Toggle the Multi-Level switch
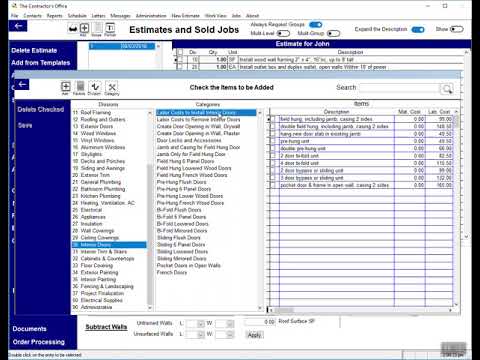This screenshot has height=360, width=480. pos(283,33)
